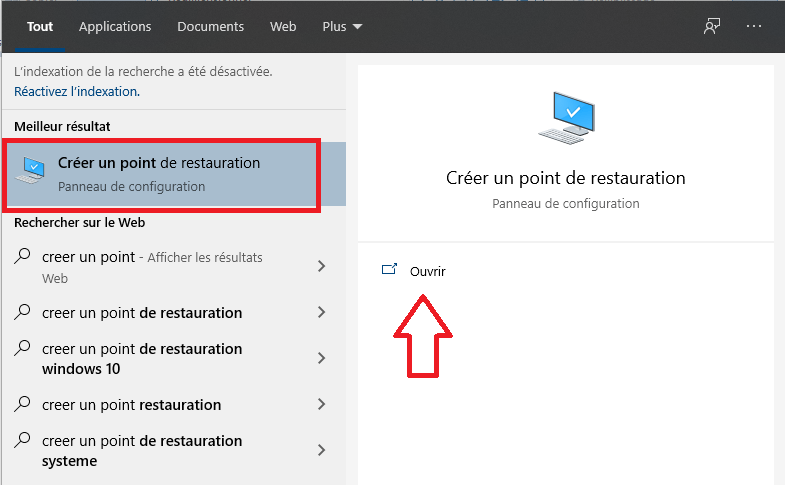The image size is (785, 485).
Task: Click the magnifier icon beside 'creer un point - Afficher'
Action: (x=22, y=256)
